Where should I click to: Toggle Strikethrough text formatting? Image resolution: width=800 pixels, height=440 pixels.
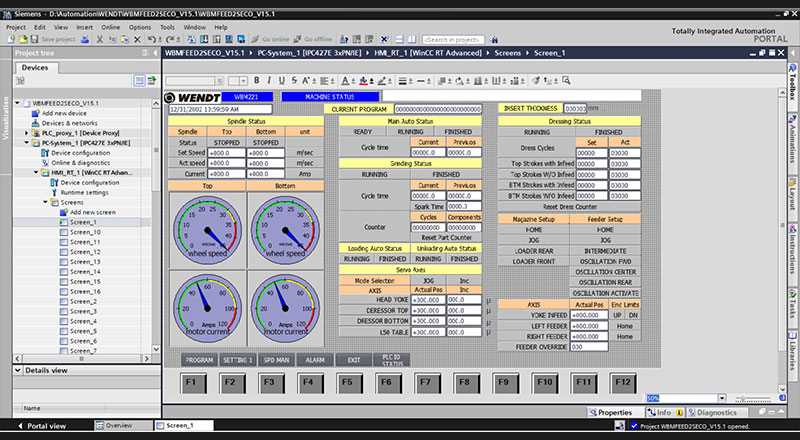(x=294, y=81)
